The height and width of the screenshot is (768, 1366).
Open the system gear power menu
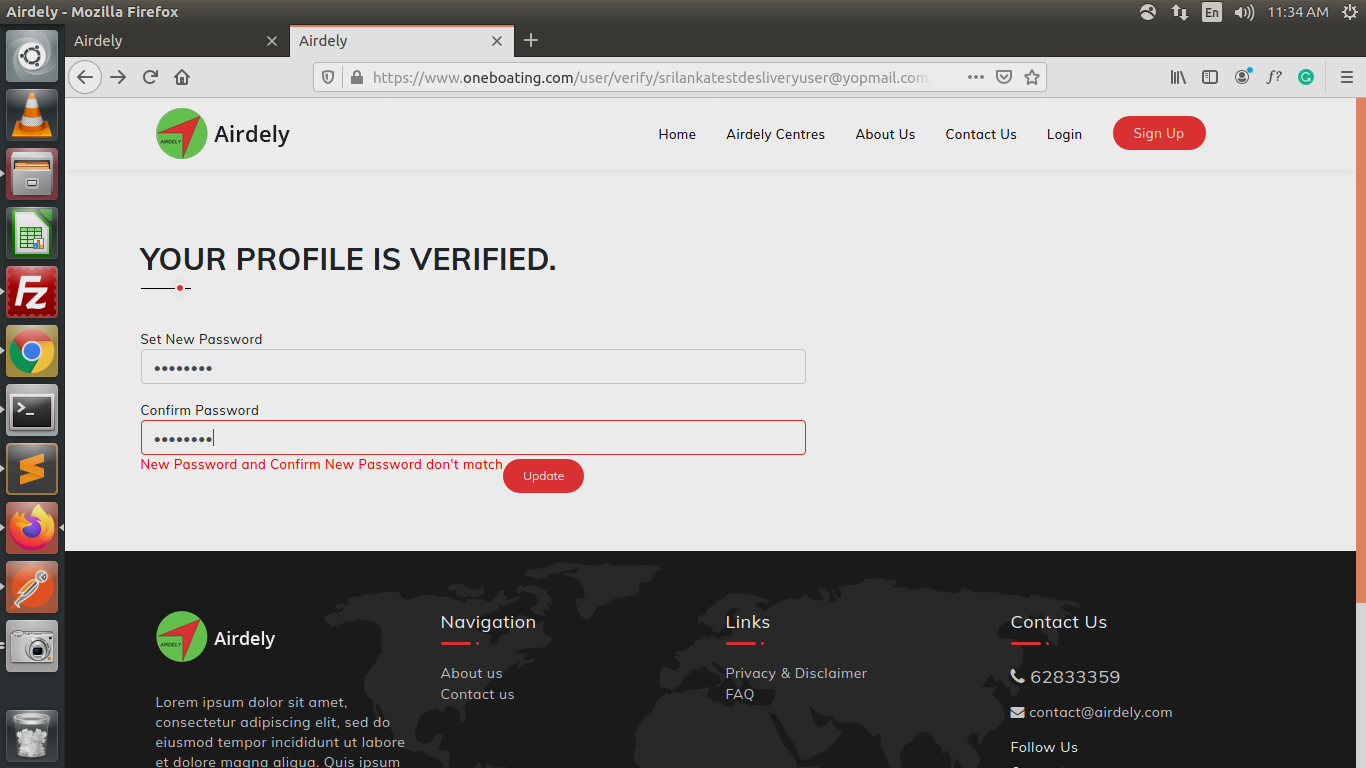1349,12
